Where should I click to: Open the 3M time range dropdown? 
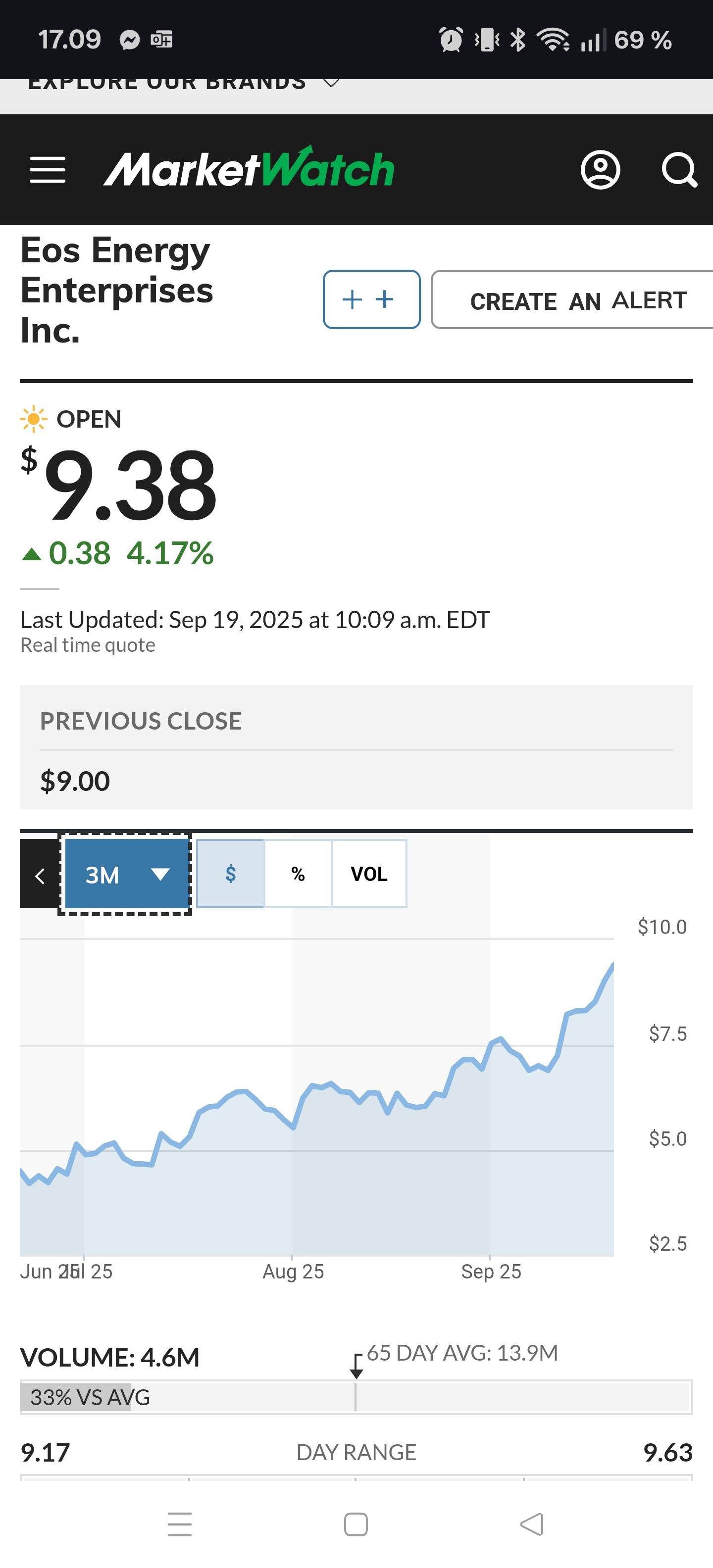click(126, 874)
